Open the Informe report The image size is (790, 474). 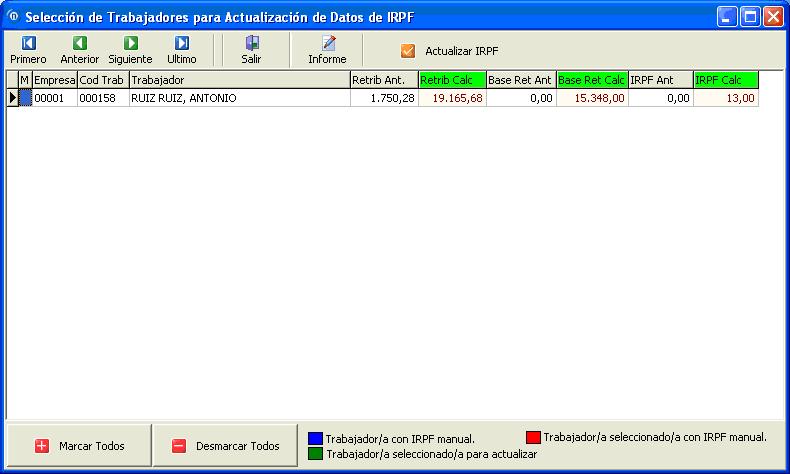point(327,50)
